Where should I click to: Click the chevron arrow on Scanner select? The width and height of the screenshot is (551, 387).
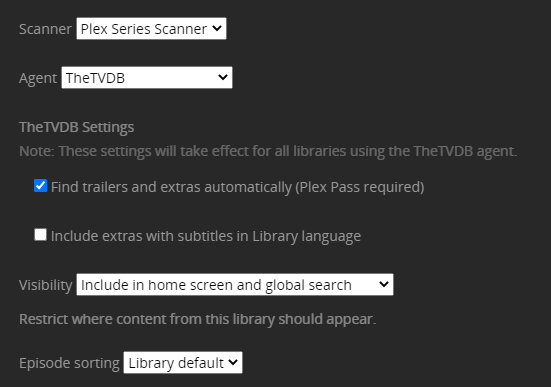pos(217,28)
